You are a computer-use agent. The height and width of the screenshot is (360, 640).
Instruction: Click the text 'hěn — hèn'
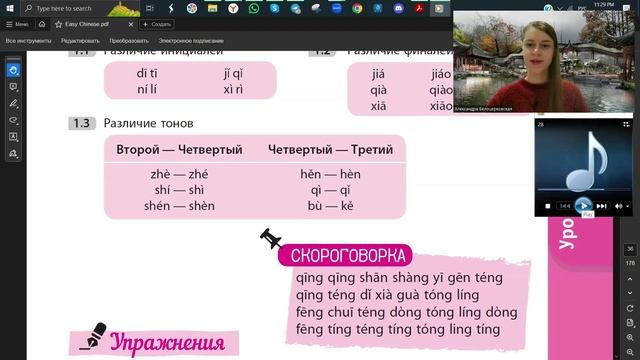coord(330,174)
